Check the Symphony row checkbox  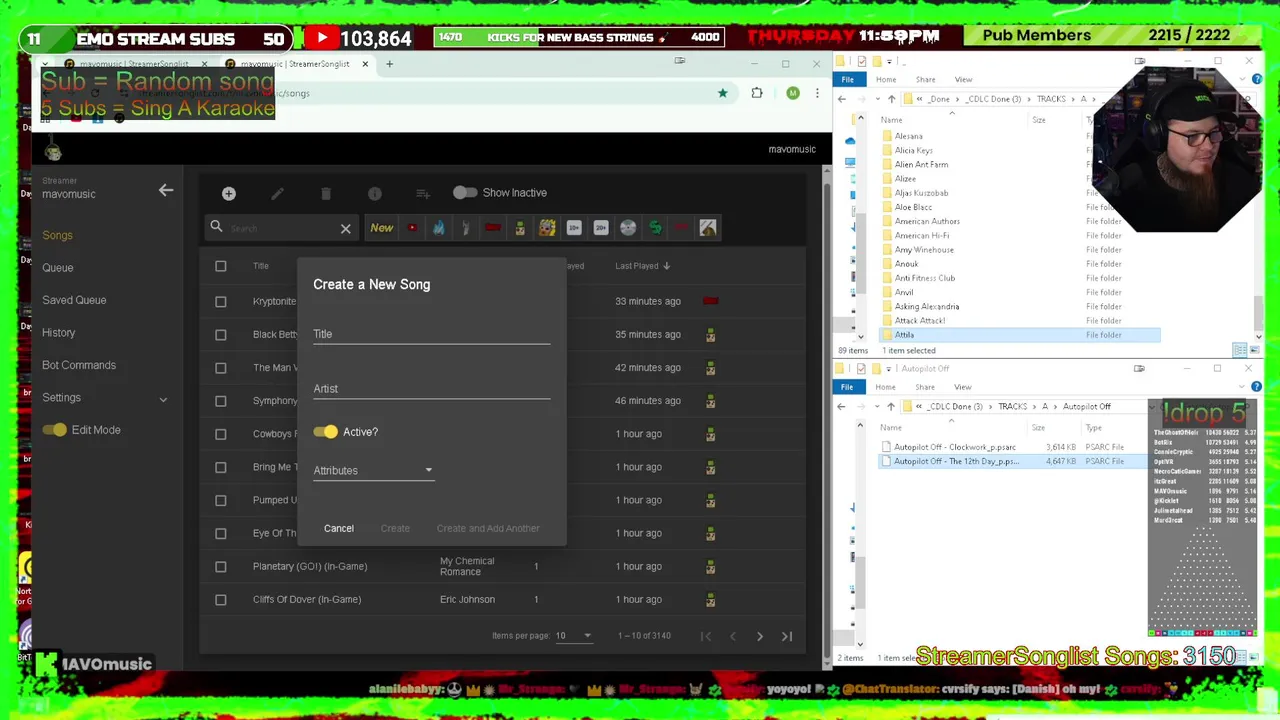(x=221, y=401)
